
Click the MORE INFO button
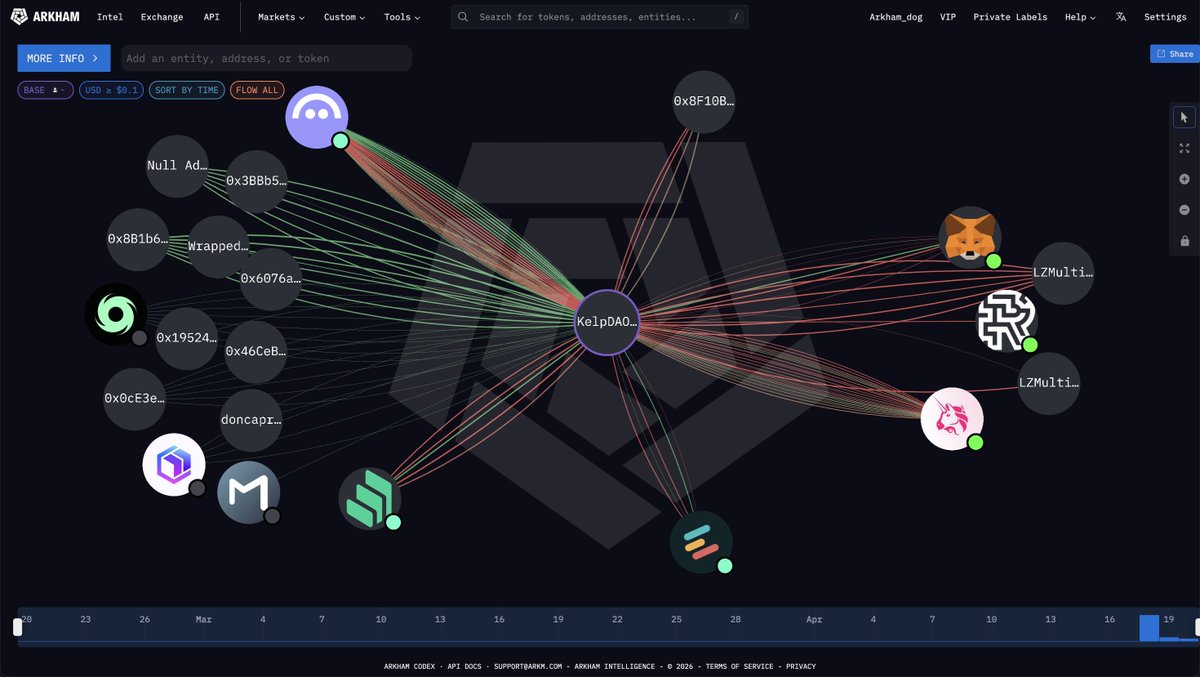(x=64, y=58)
